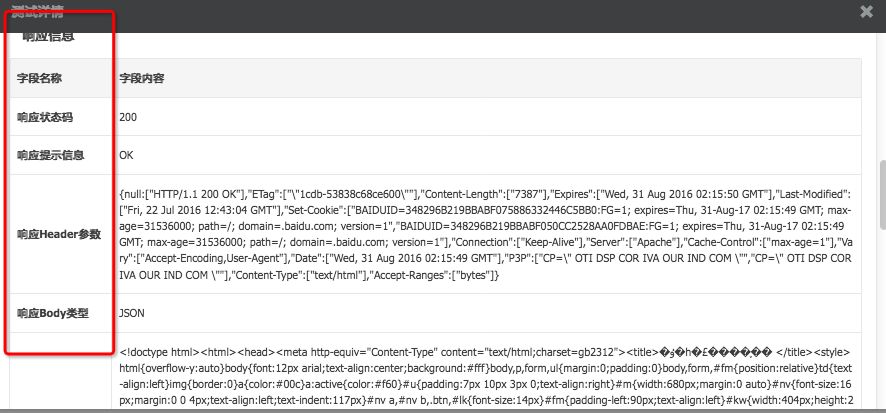The height and width of the screenshot is (413, 886).
Task: Click the status code value 200
Action: coord(128,117)
